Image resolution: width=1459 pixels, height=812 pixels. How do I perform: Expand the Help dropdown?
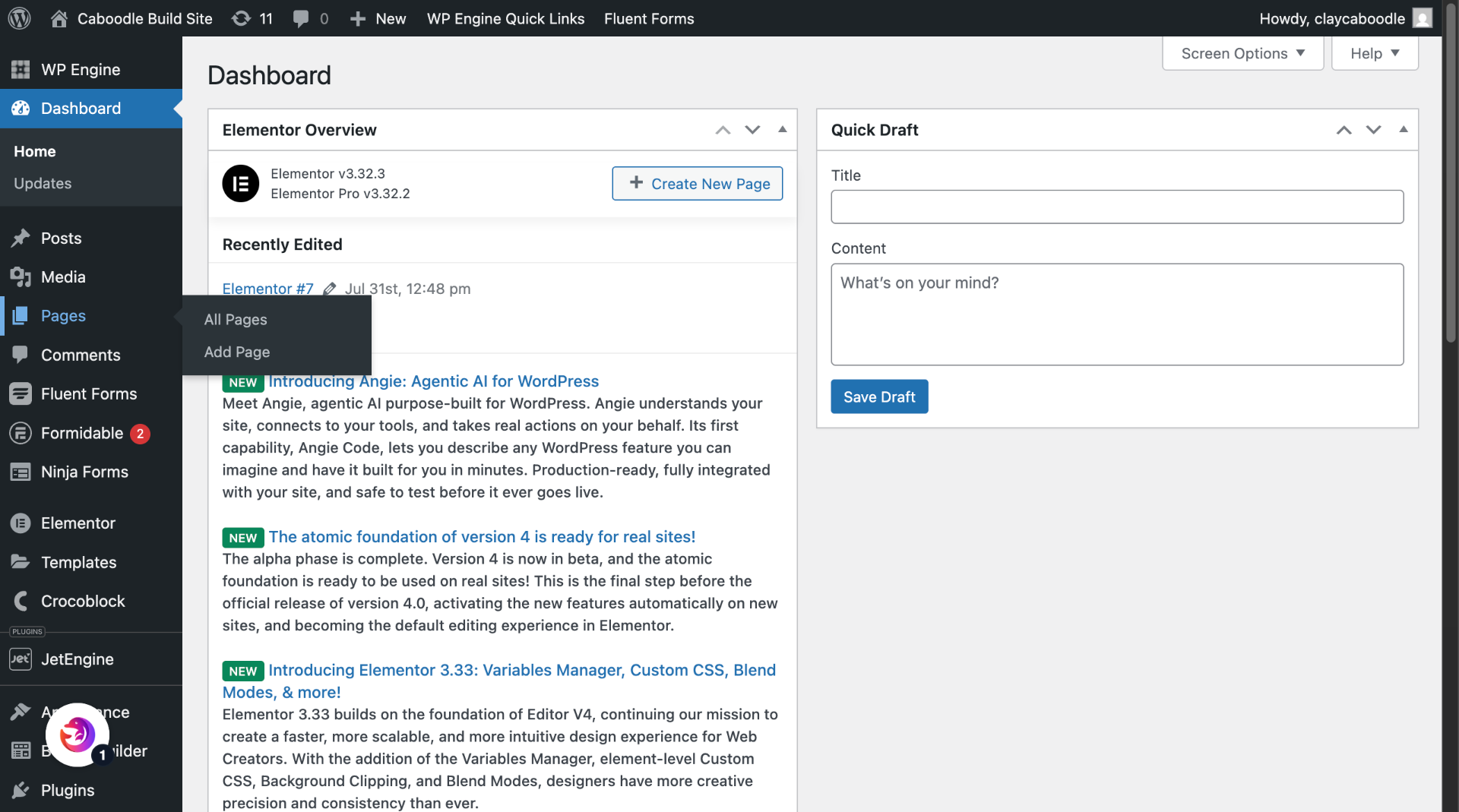[1375, 53]
